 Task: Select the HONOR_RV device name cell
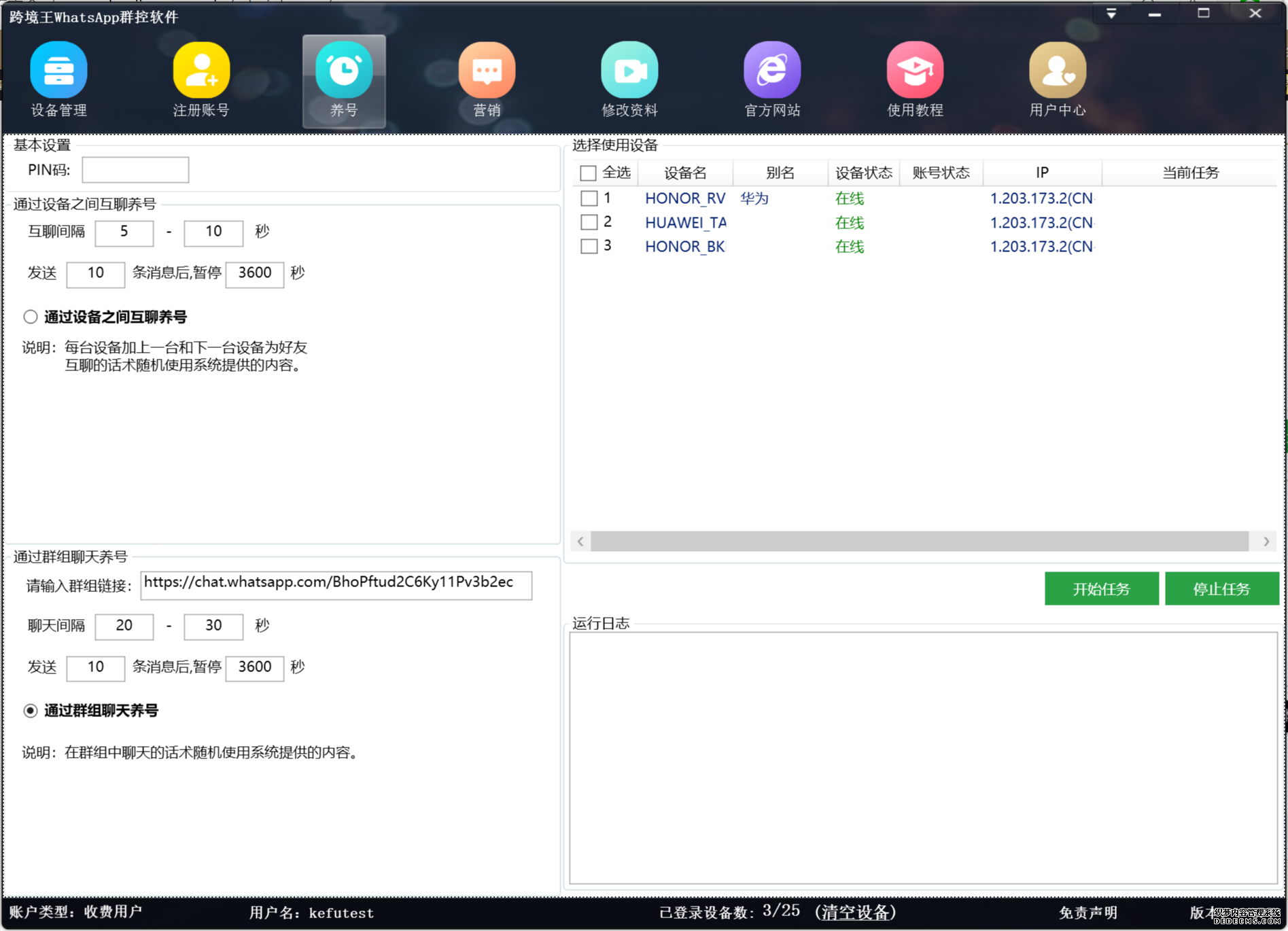click(685, 198)
